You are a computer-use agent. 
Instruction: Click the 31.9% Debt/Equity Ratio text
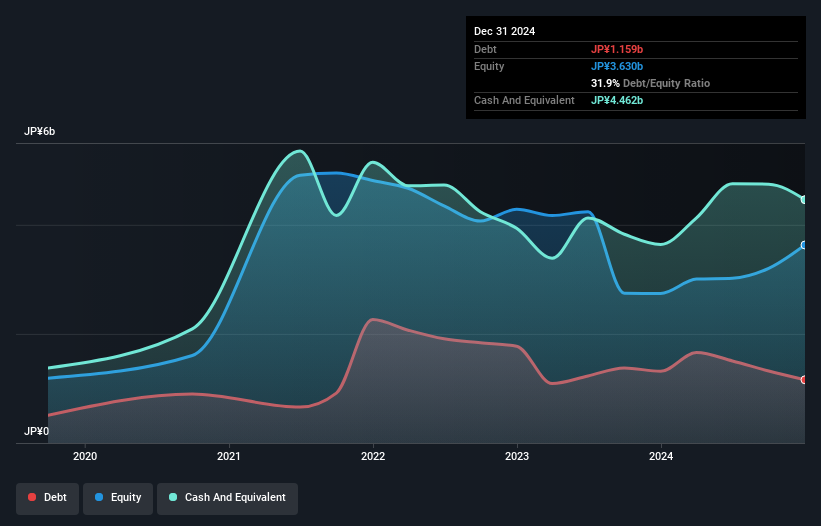point(650,83)
